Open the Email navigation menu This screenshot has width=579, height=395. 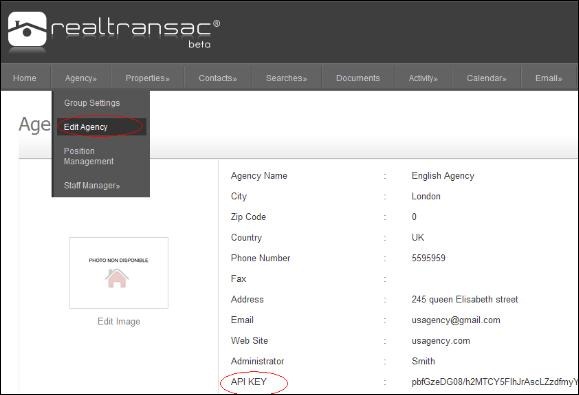(548, 78)
